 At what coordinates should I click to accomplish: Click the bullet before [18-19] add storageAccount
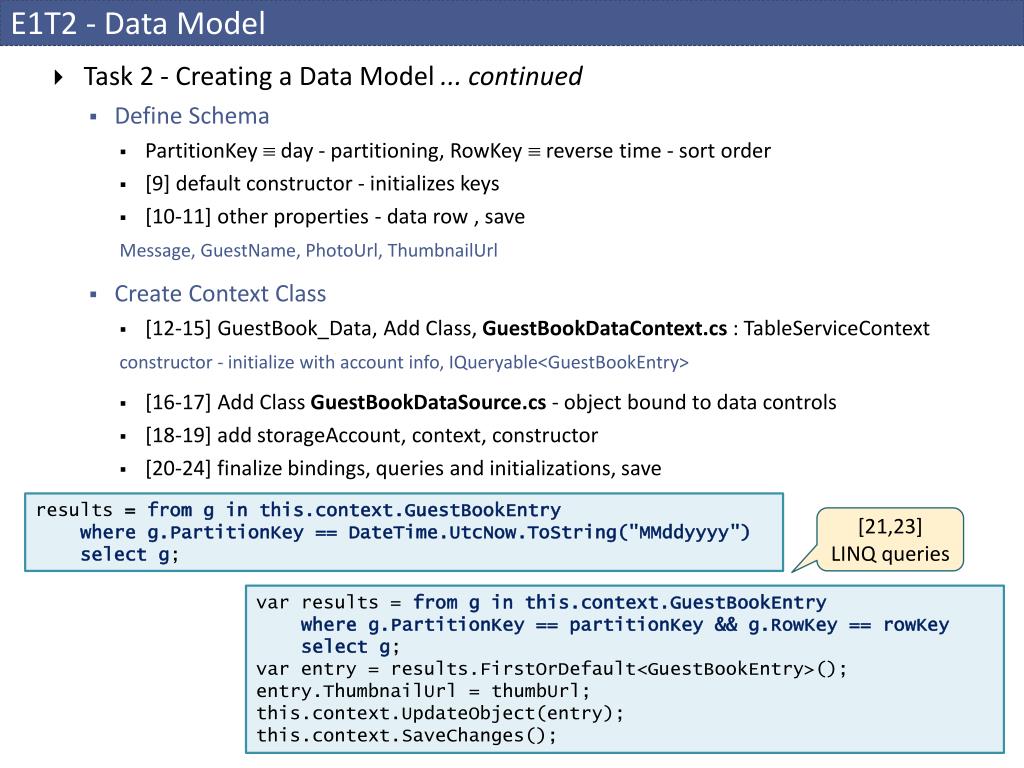(x=123, y=437)
